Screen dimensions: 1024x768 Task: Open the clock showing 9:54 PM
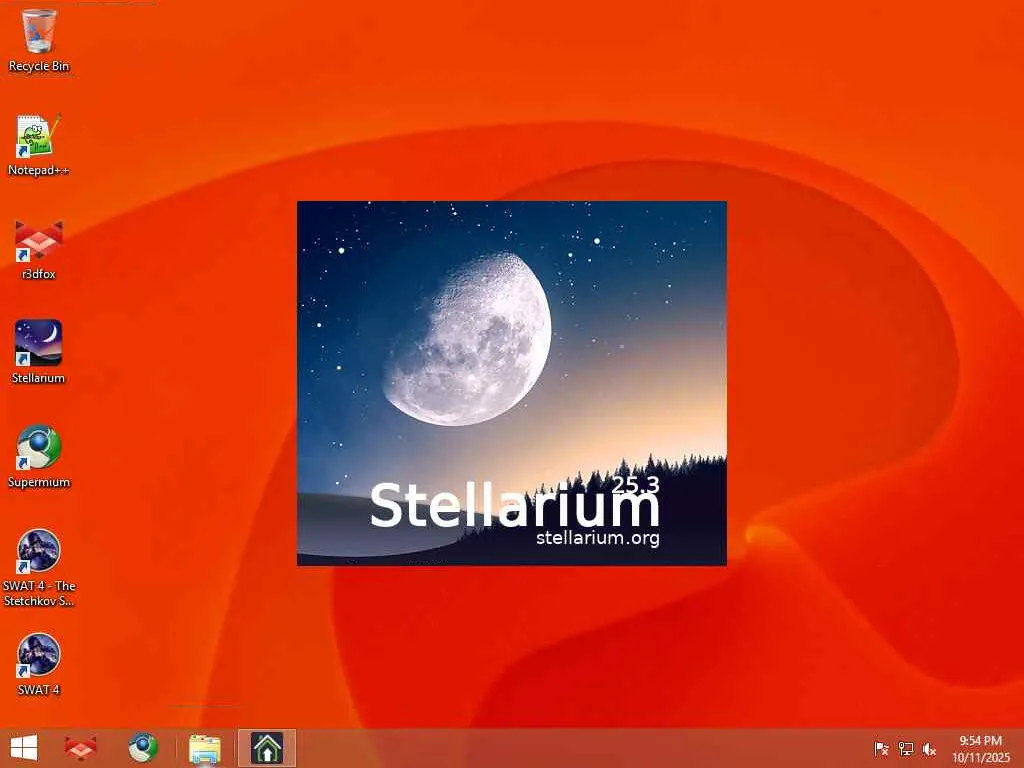point(980,749)
